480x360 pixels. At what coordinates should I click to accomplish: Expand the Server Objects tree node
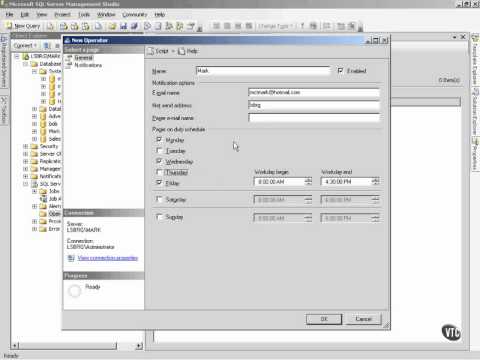click(x=26, y=154)
